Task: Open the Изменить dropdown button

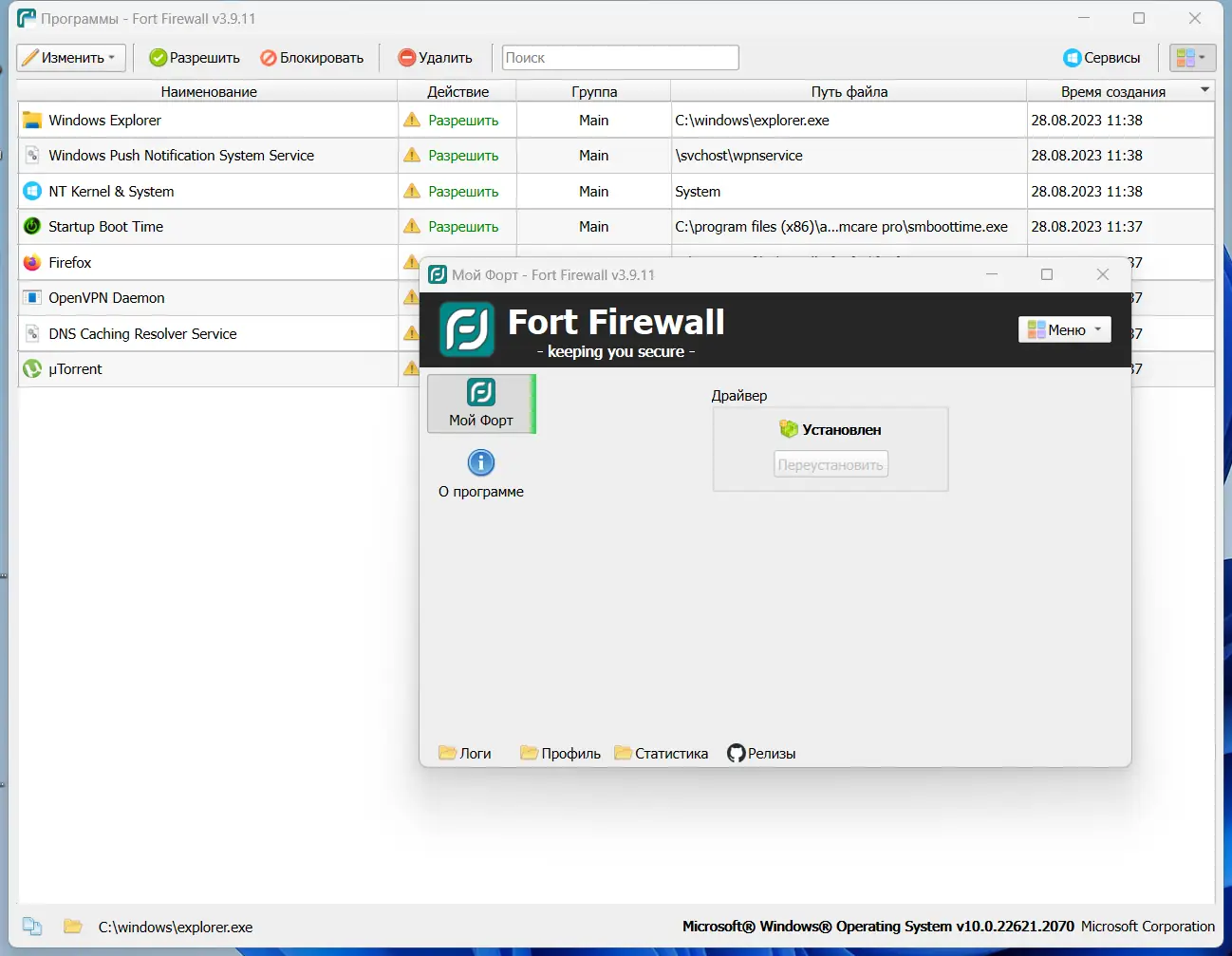Action: point(70,58)
